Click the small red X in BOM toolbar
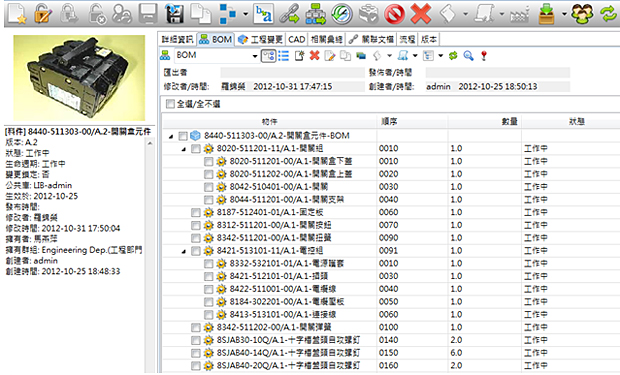 point(314,56)
